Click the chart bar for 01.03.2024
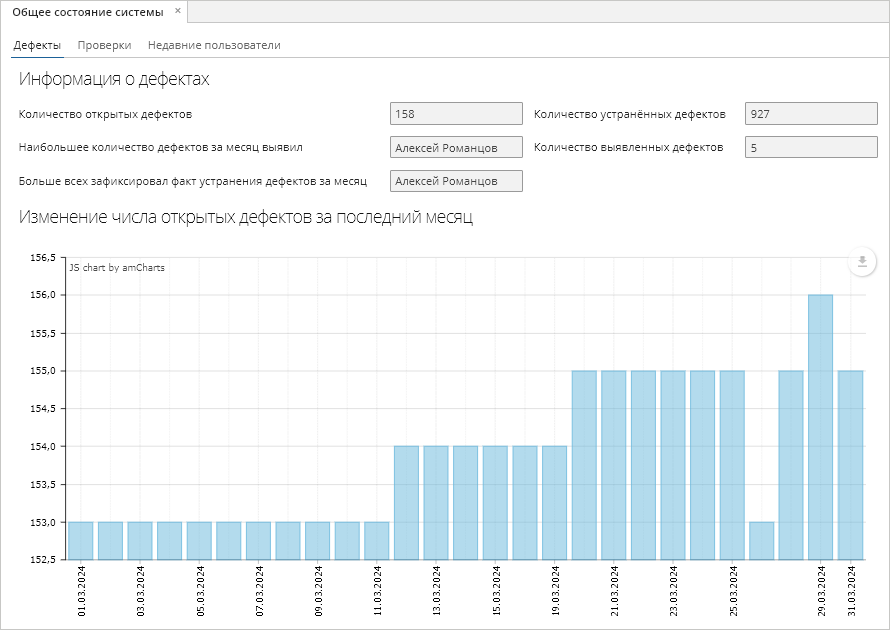The height and width of the screenshot is (630, 890). (81, 541)
